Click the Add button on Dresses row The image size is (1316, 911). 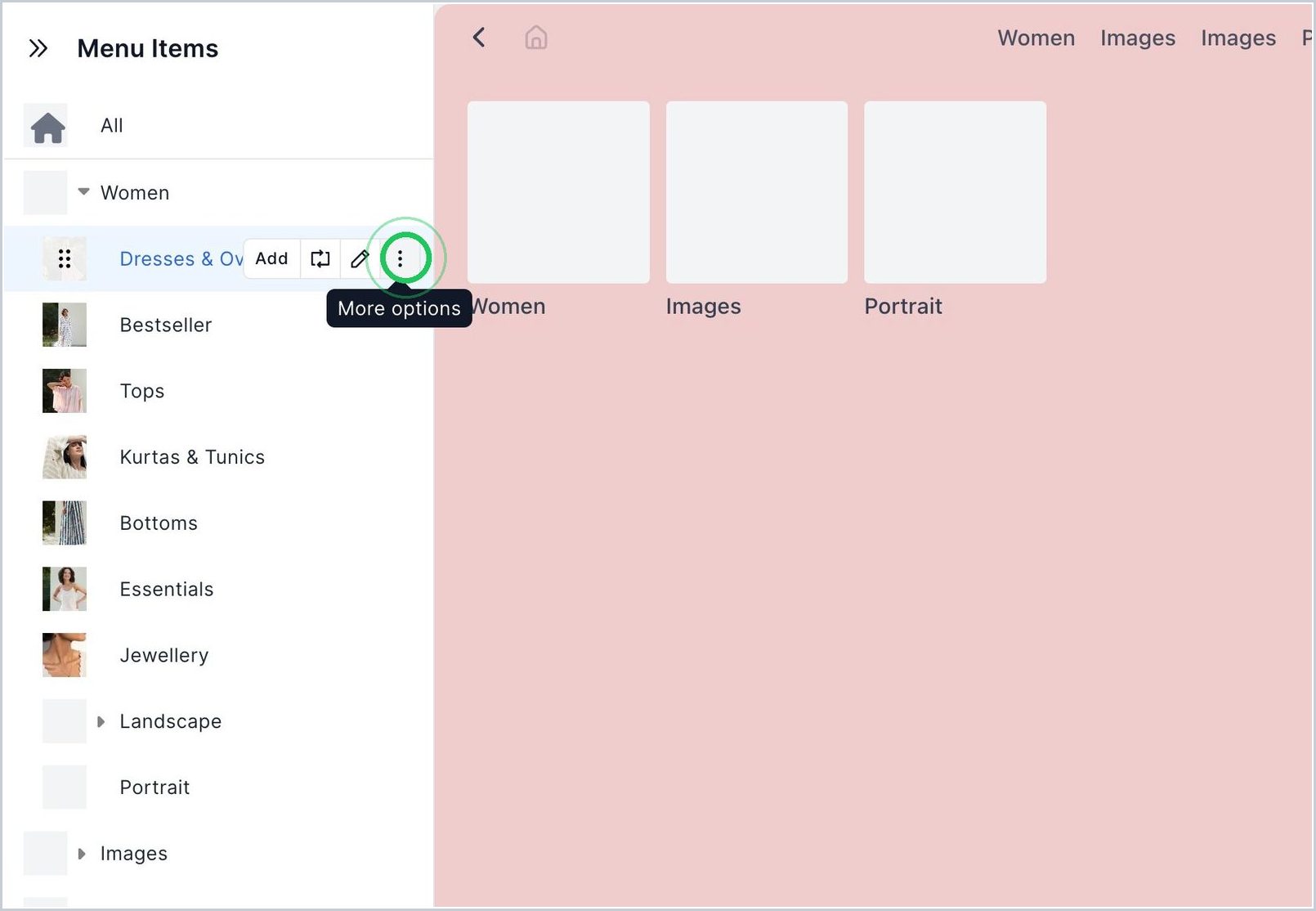click(271, 259)
